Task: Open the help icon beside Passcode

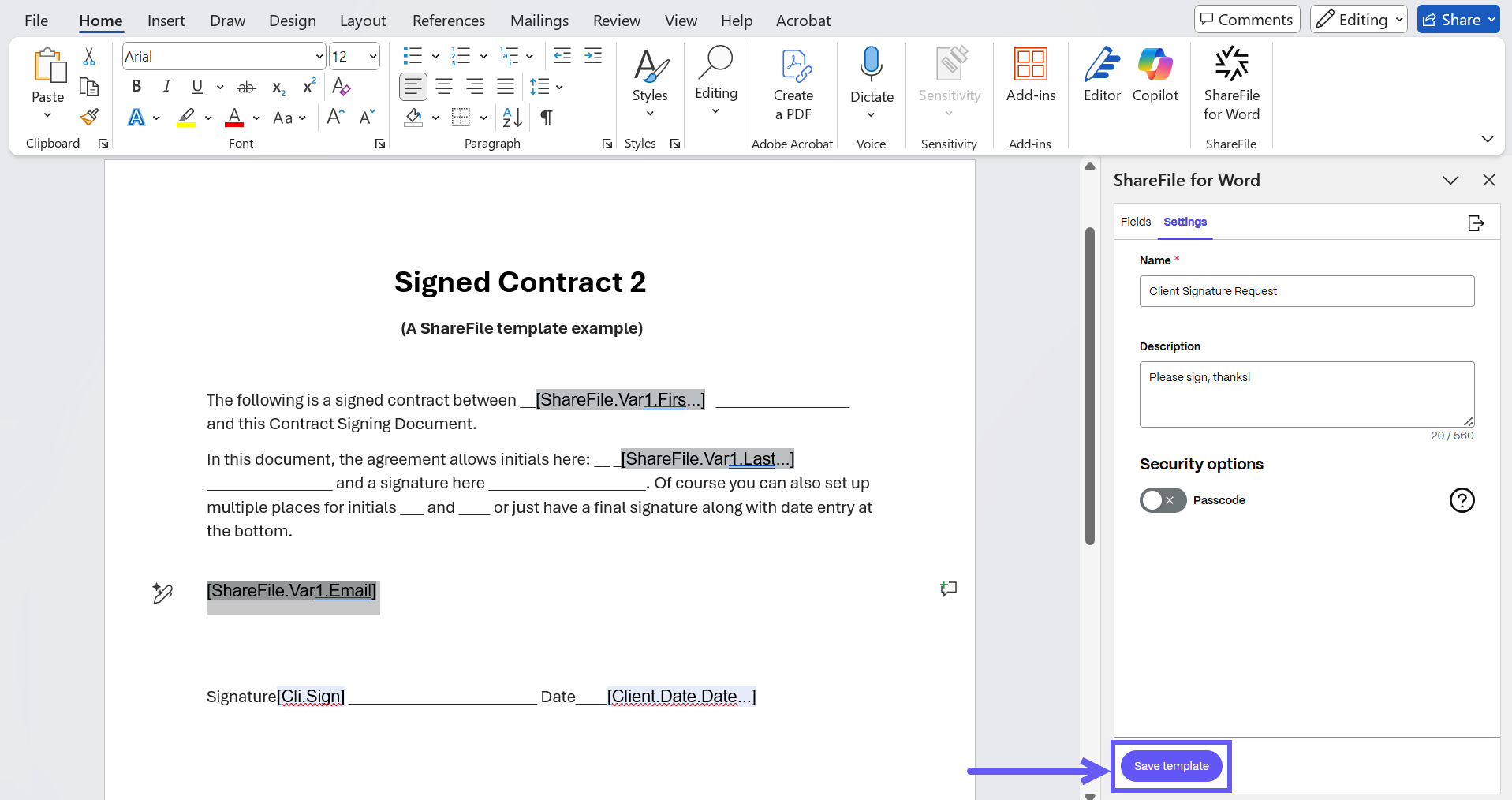Action: coord(1462,500)
